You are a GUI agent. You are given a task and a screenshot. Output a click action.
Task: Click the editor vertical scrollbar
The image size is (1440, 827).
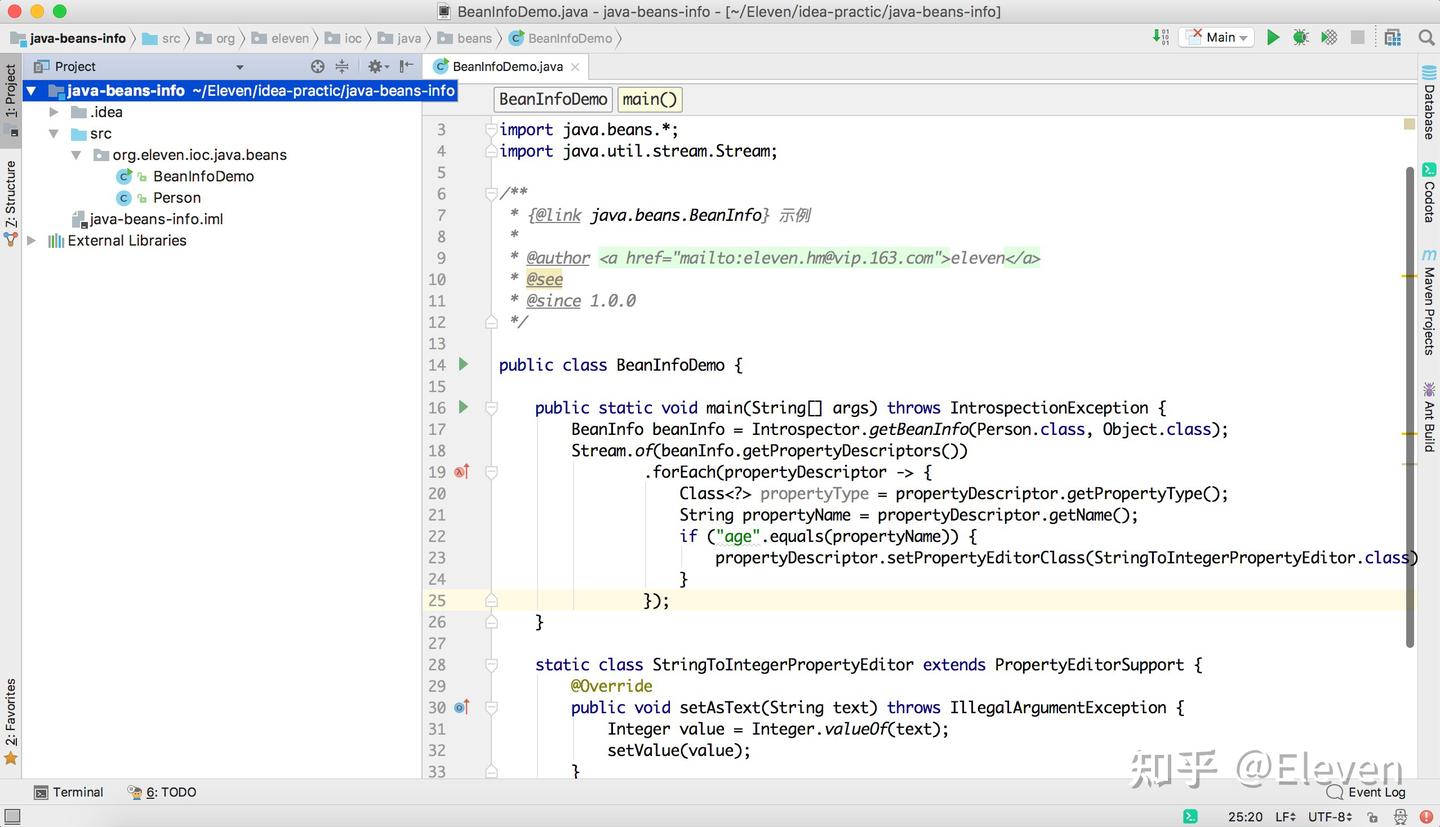click(1410, 400)
